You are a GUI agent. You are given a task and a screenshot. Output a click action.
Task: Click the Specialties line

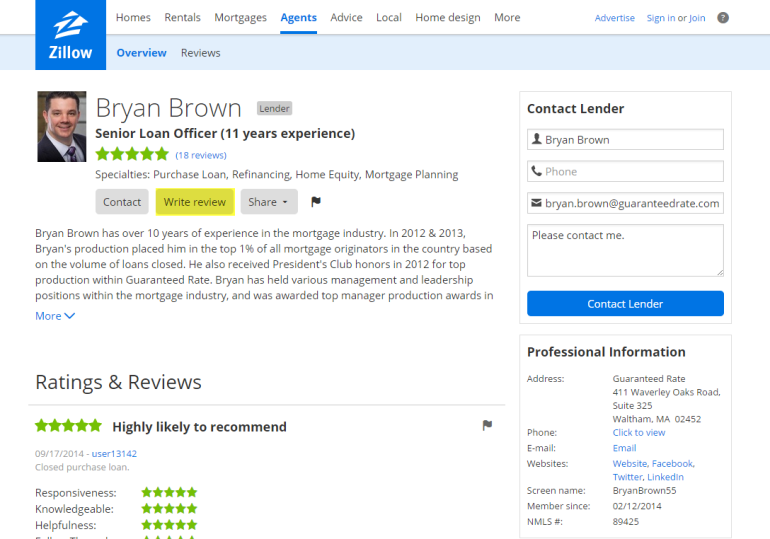tap(276, 175)
